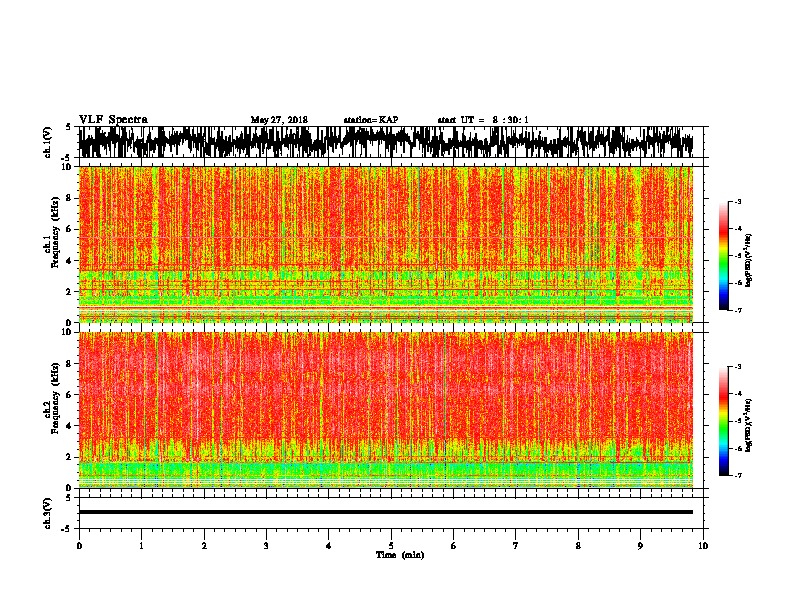The height and width of the screenshot is (612, 792).
Task: Click the ch.3(V) flat black trace line
Action: (386, 512)
